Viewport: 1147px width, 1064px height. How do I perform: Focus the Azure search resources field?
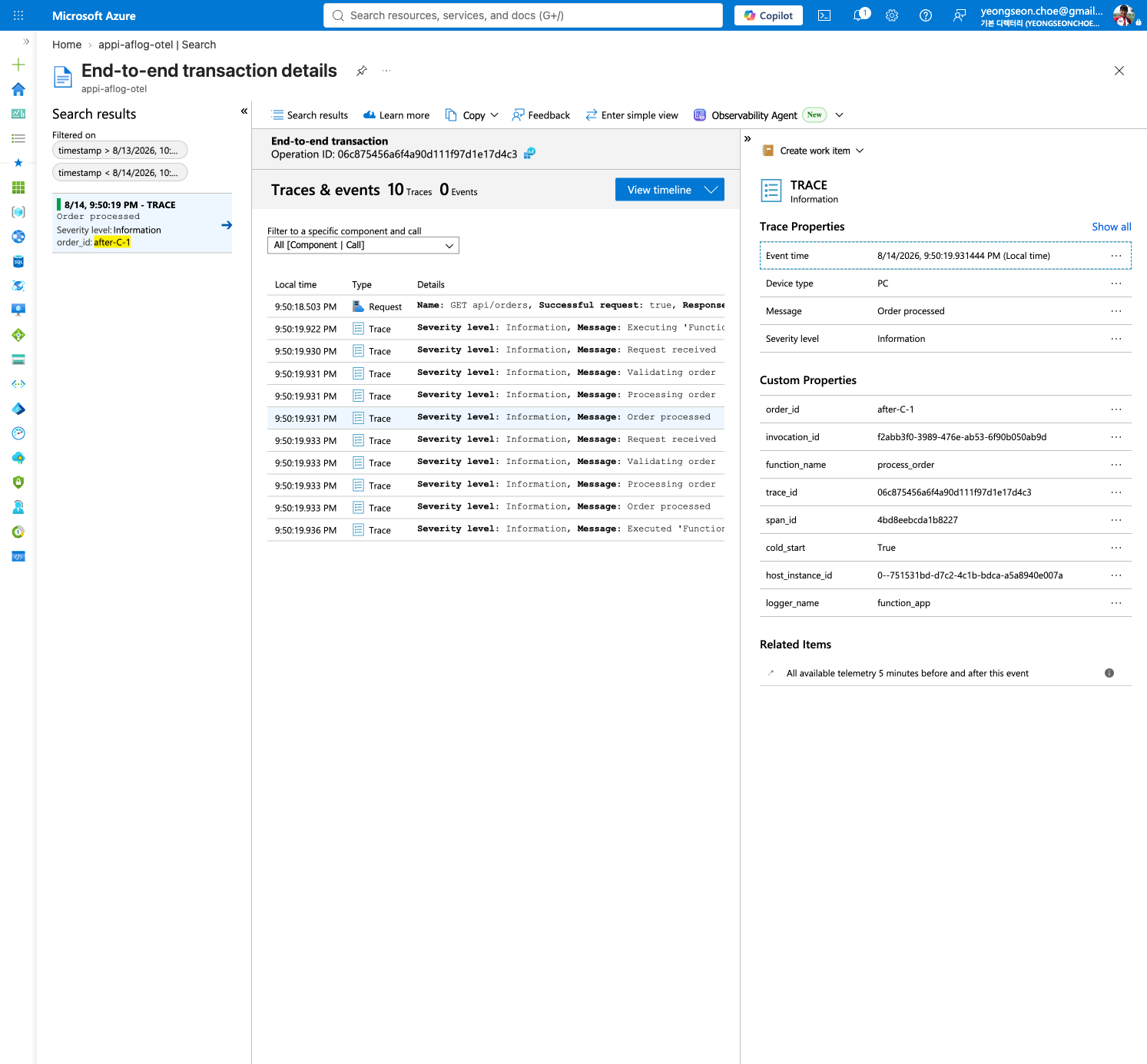(x=523, y=15)
